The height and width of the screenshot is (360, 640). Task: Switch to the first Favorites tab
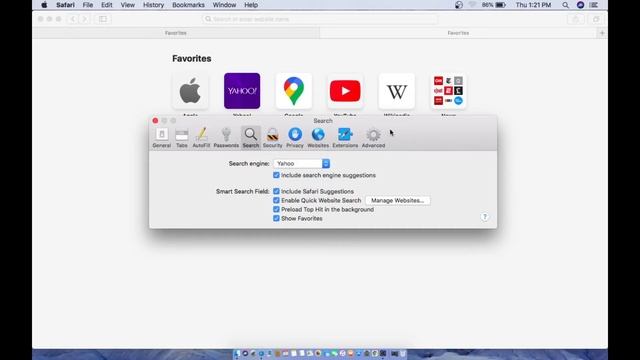click(x=176, y=33)
